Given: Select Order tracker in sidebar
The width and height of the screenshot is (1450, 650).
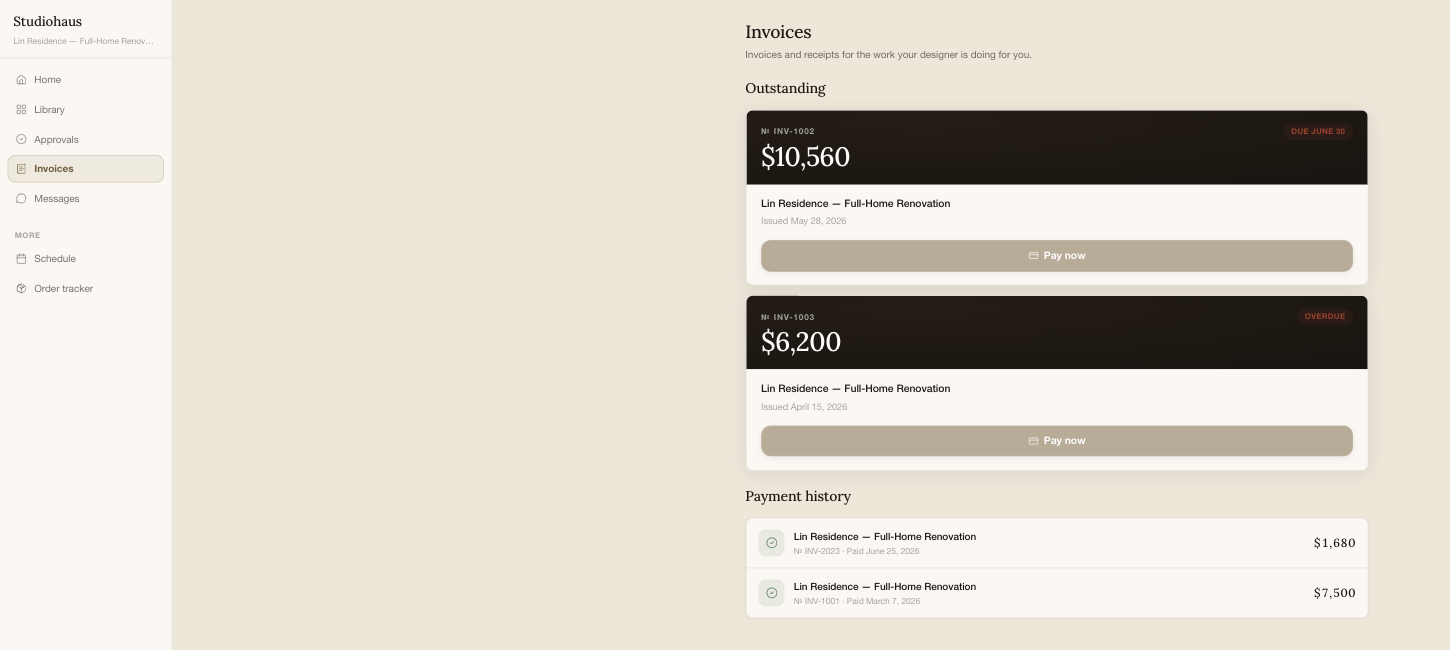Looking at the screenshot, I should pyautogui.click(x=85, y=289).
